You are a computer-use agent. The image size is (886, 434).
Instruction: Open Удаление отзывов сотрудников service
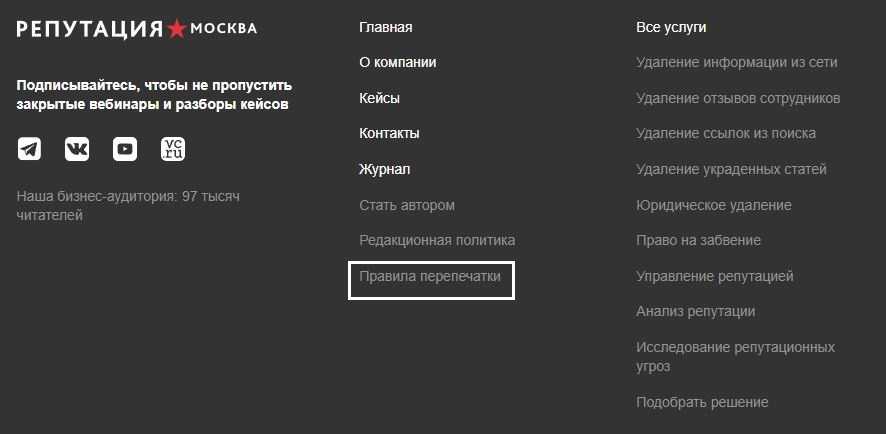pos(738,98)
